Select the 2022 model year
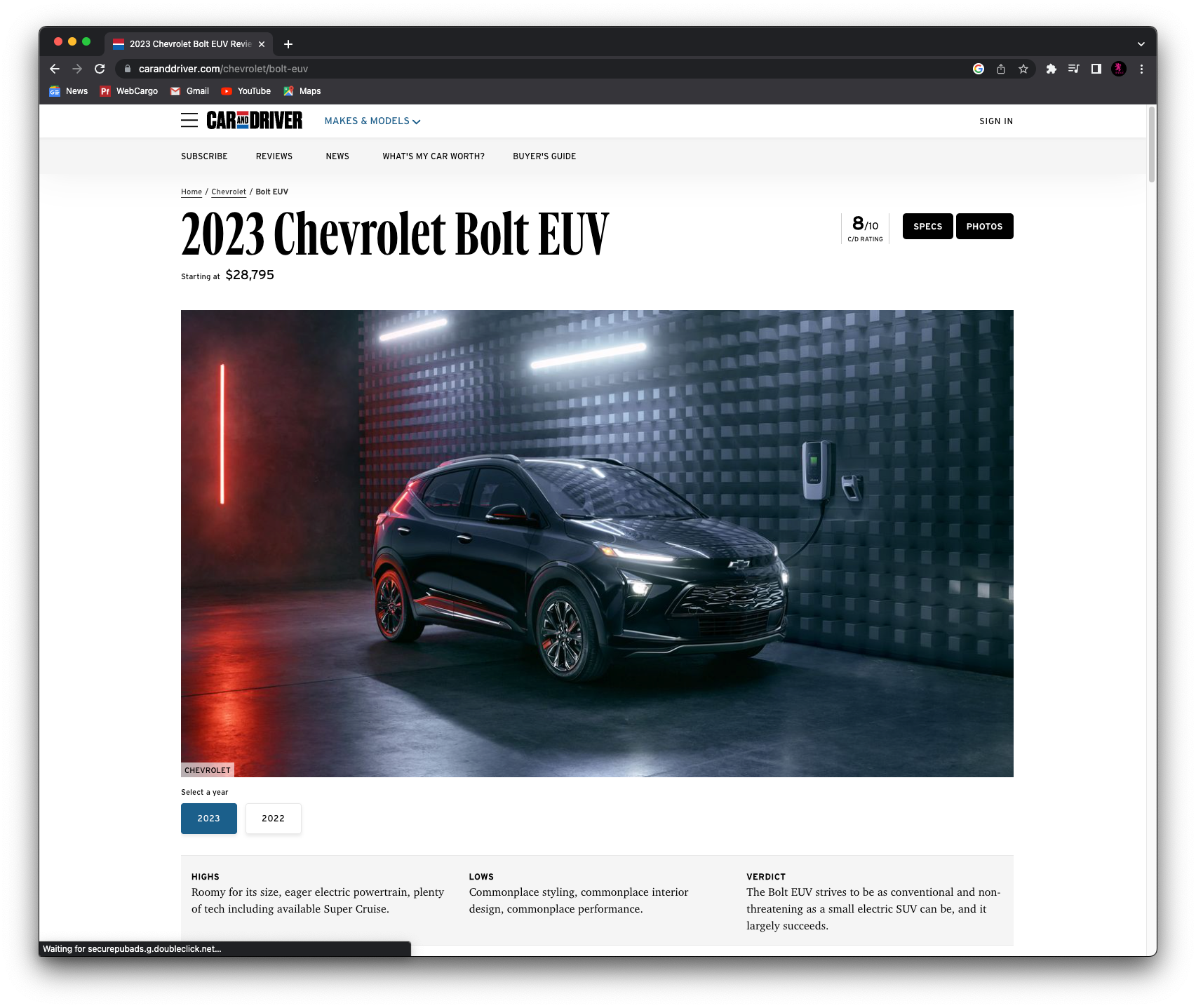Image resolution: width=1196 pixels, height=1008 pixels. pyautogui.click(x=274, y=819)
